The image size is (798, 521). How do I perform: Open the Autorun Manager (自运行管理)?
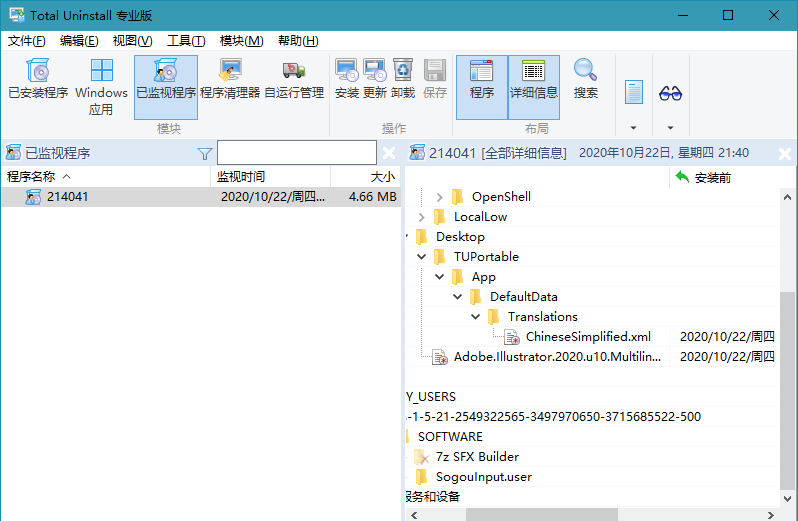click(x=294, y=79)
